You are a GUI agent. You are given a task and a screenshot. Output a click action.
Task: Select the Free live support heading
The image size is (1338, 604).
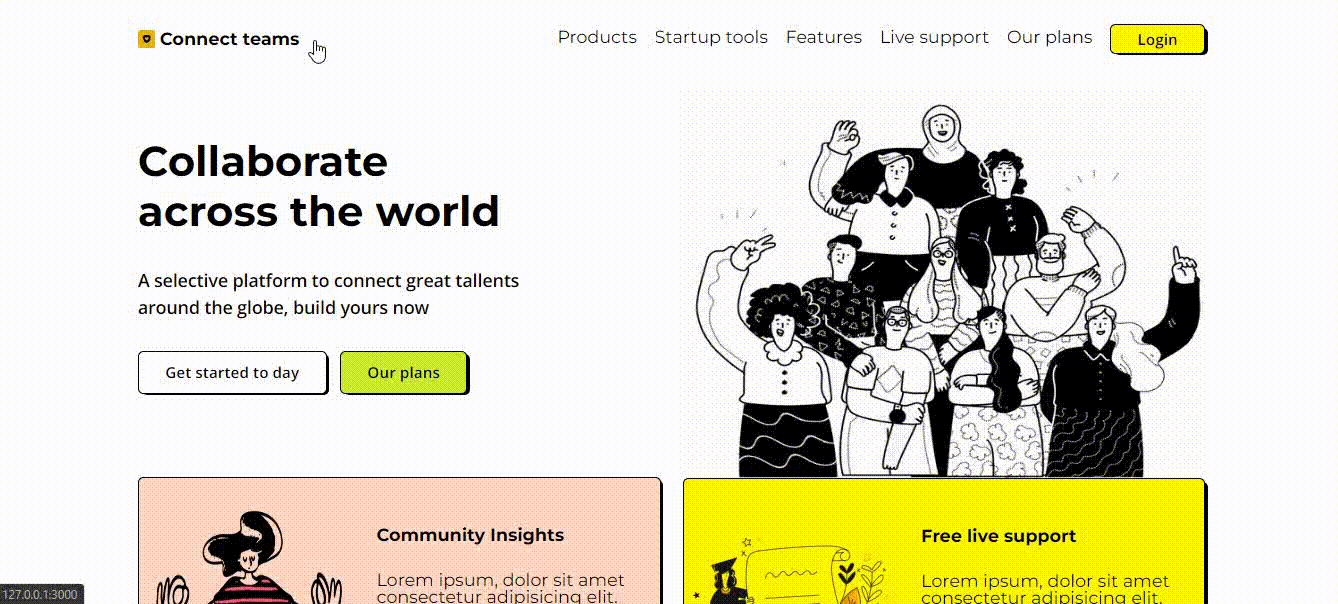point(998,536)
